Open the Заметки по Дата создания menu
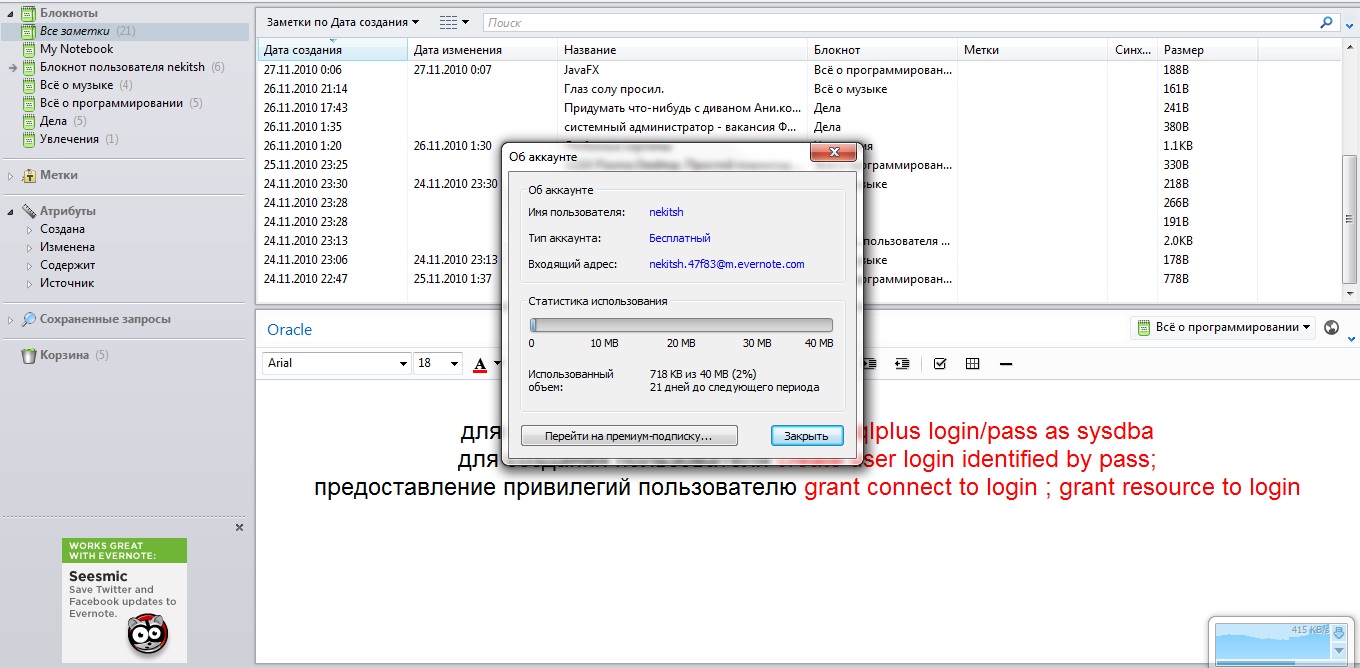Image resolution: width=1360 pixels, height=668 pixels. (343, 22)
